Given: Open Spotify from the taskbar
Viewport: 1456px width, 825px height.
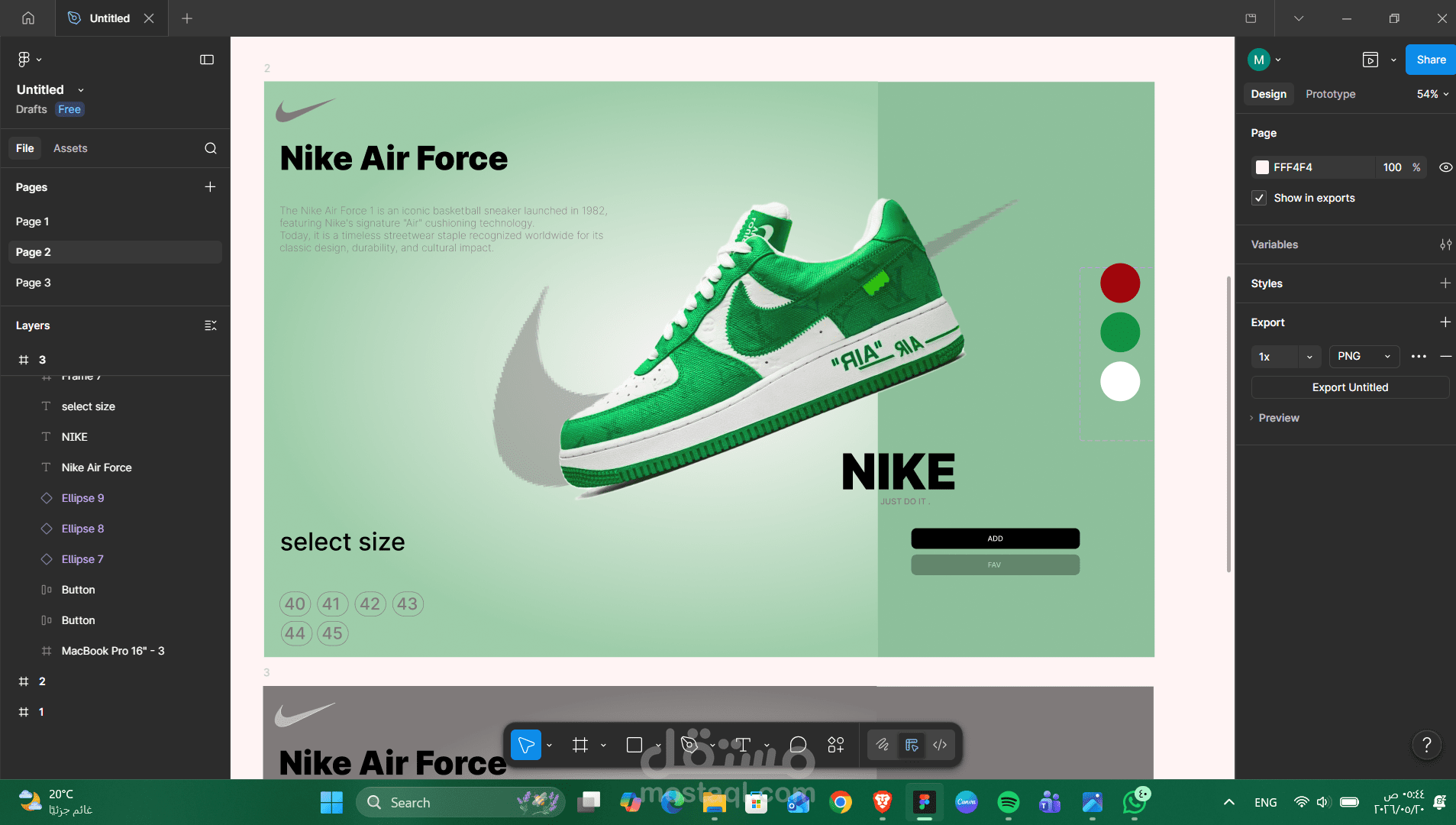Looking at the screenshot, I should (1009, 802).
